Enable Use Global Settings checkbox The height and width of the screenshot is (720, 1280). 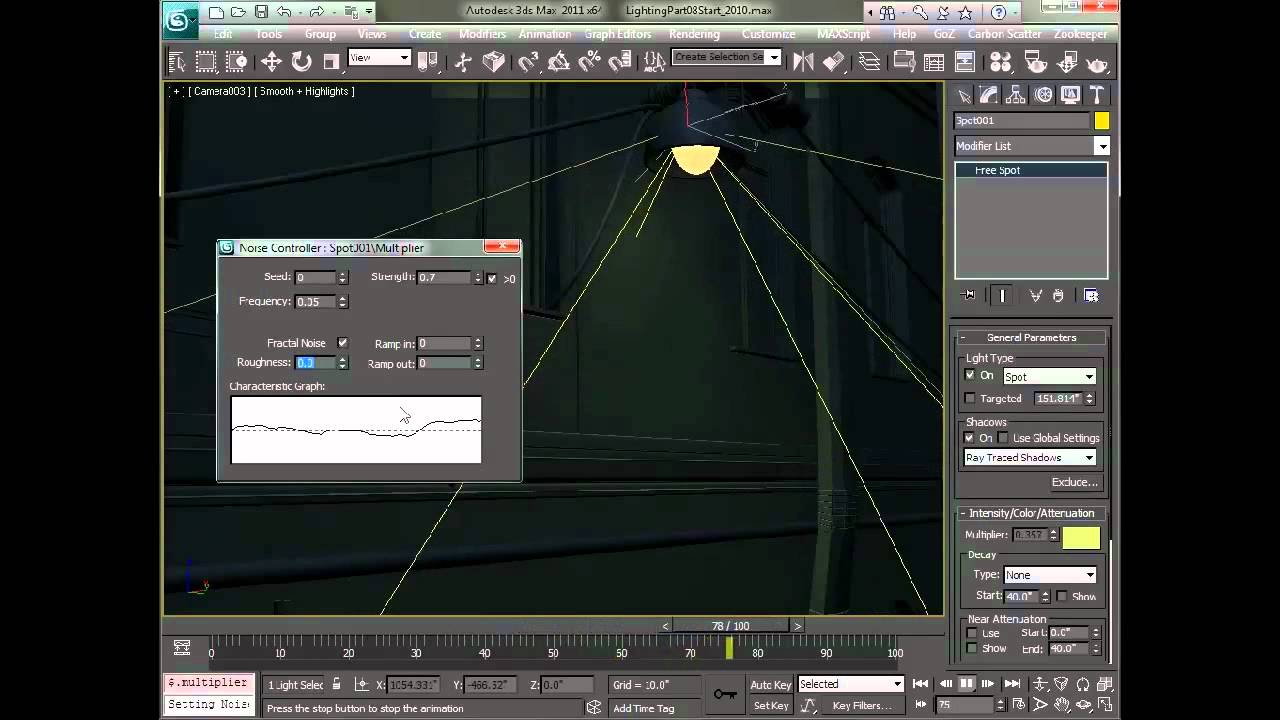pos(1003,438)
